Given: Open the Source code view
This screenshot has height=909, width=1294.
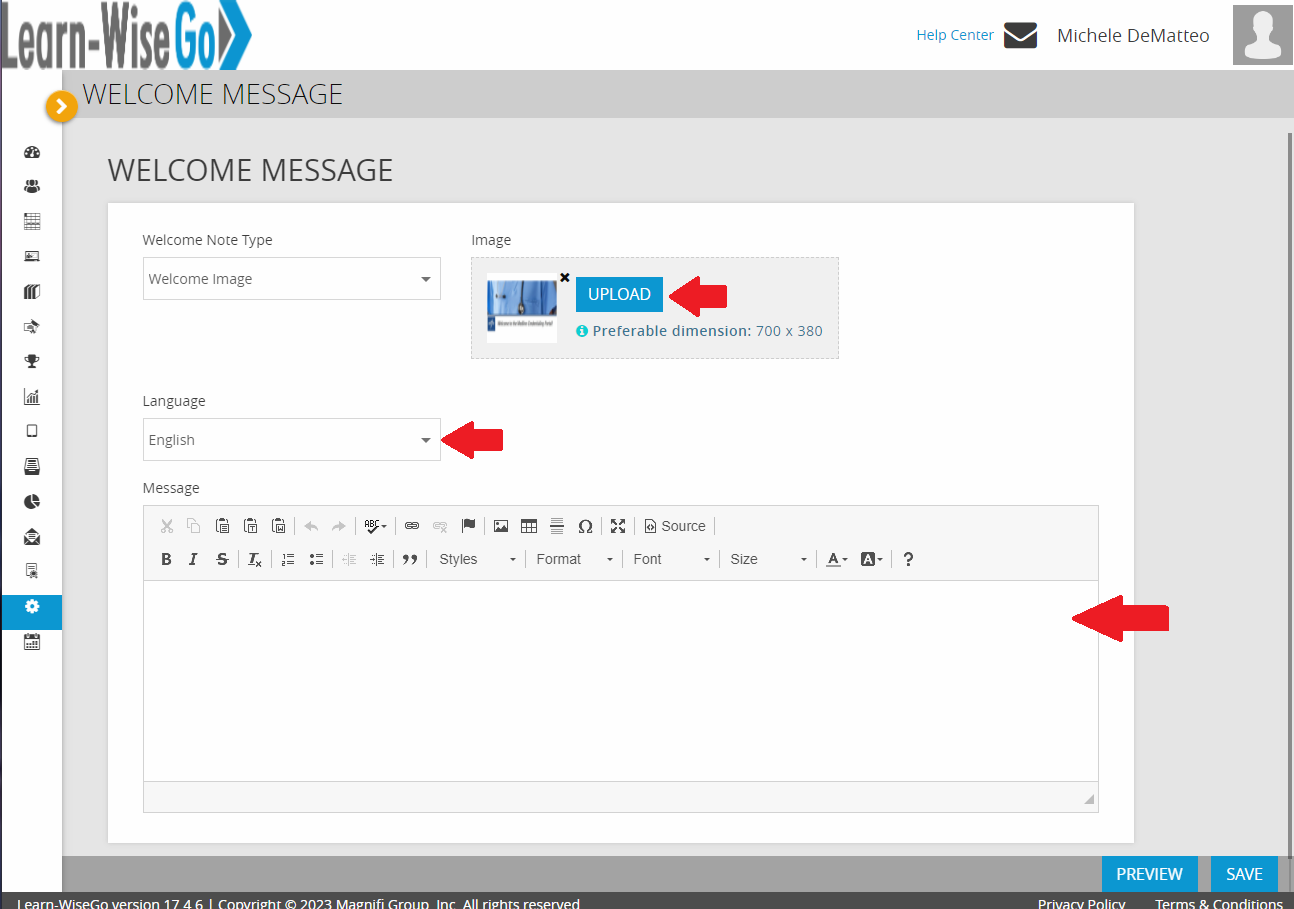Looking at the screenshot, I should pos(675,525).
